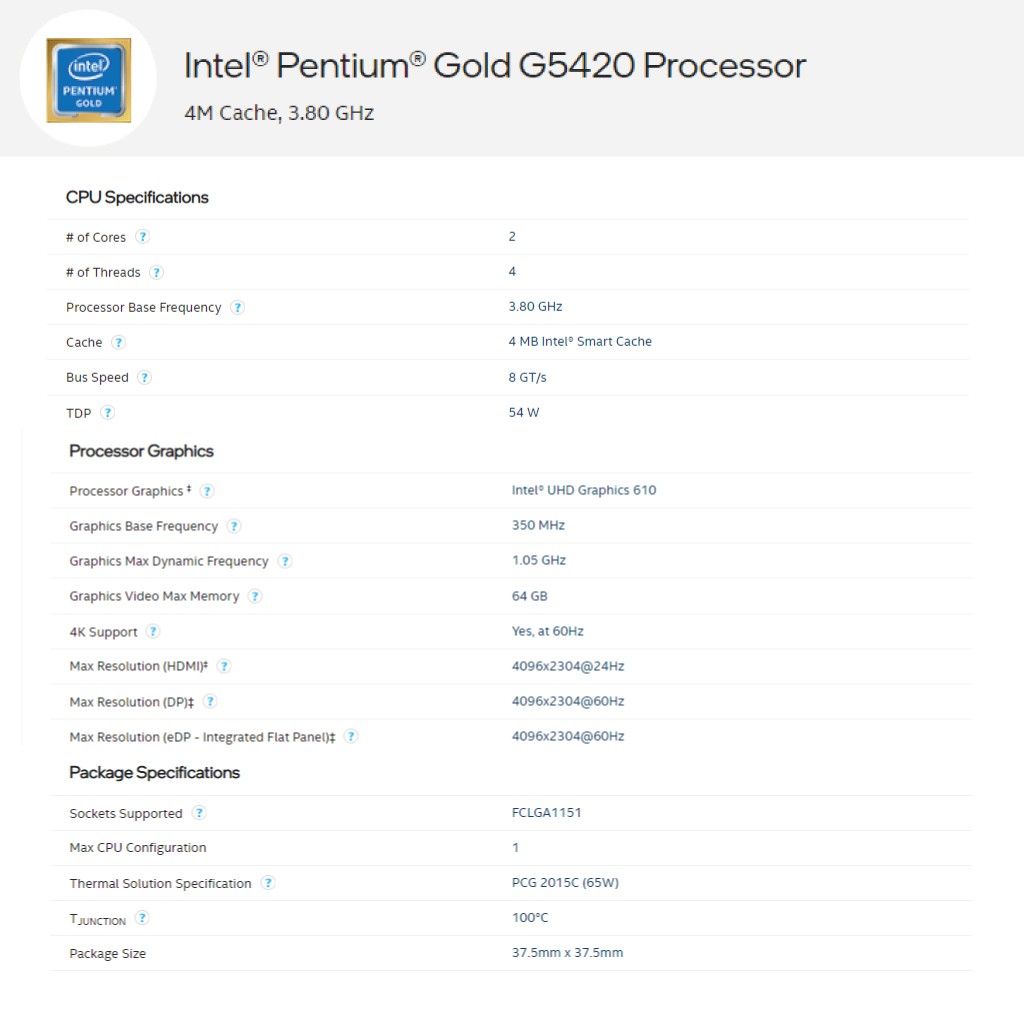Open help for Max Resolution eDP row

click(x=351, y=736)
